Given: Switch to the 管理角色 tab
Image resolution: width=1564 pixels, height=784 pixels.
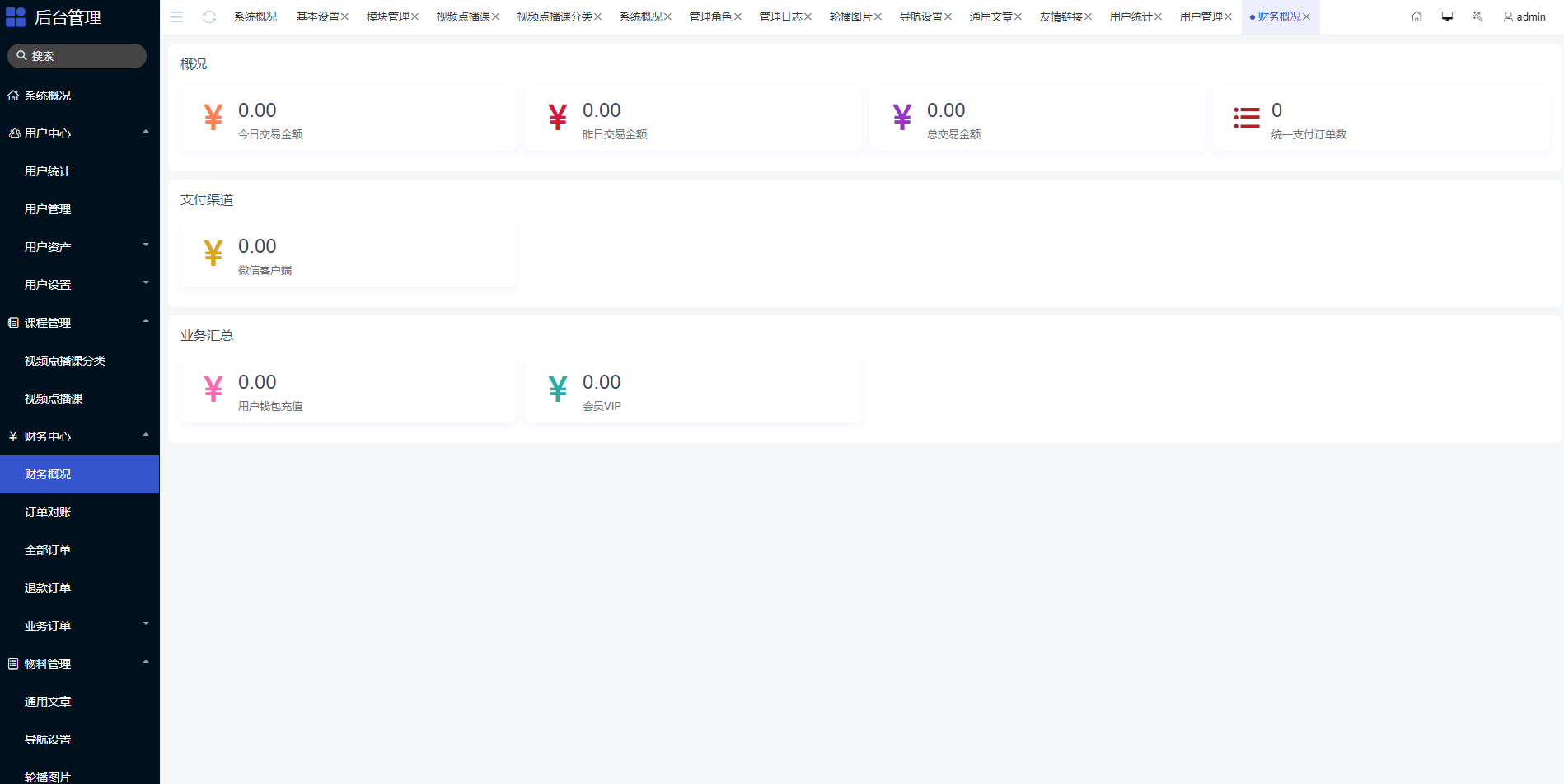Looking at the screenshot, I should click(710, 16).
